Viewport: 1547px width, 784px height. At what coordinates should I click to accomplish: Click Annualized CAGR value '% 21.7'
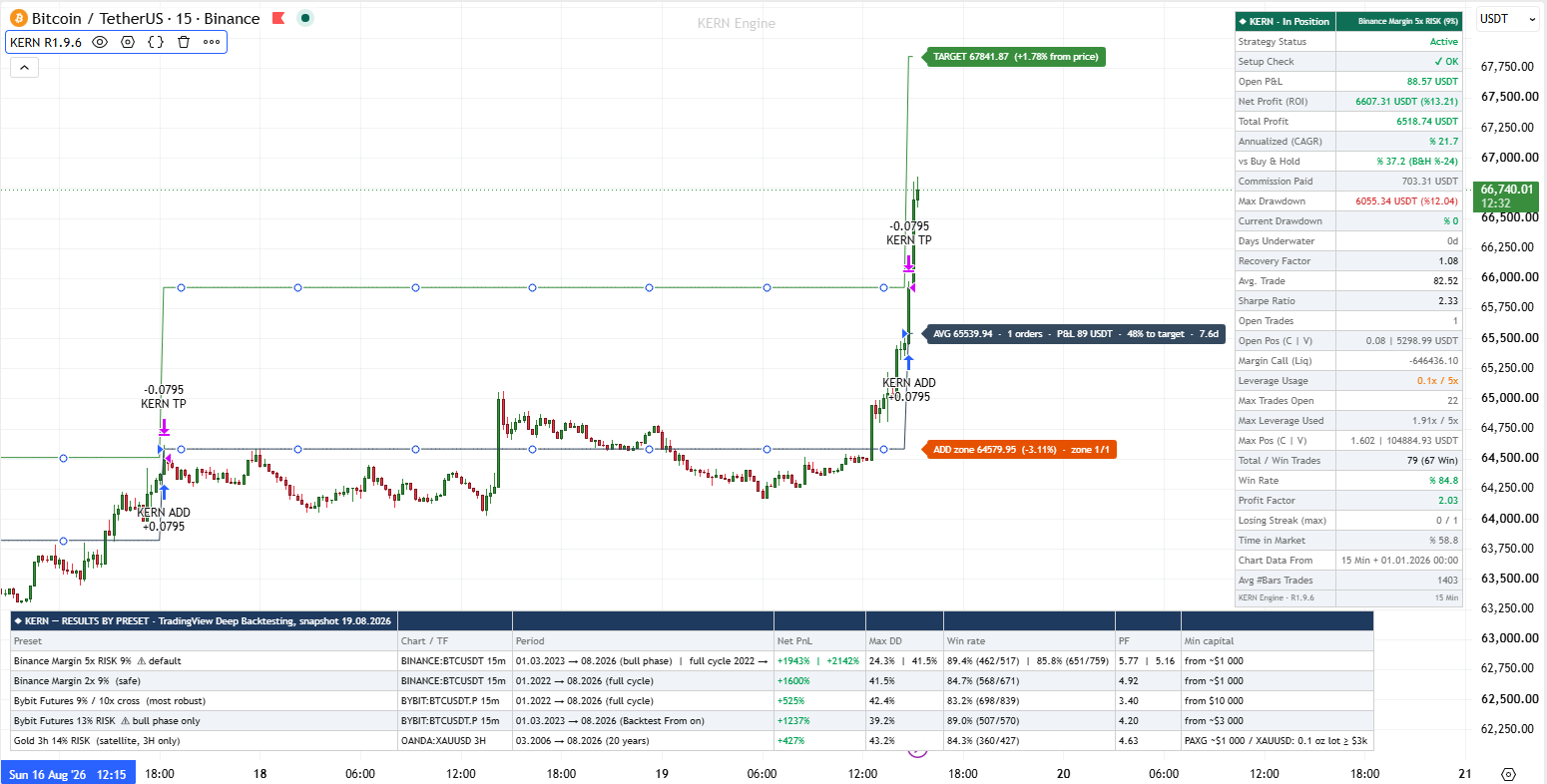tap(1443, 142)
